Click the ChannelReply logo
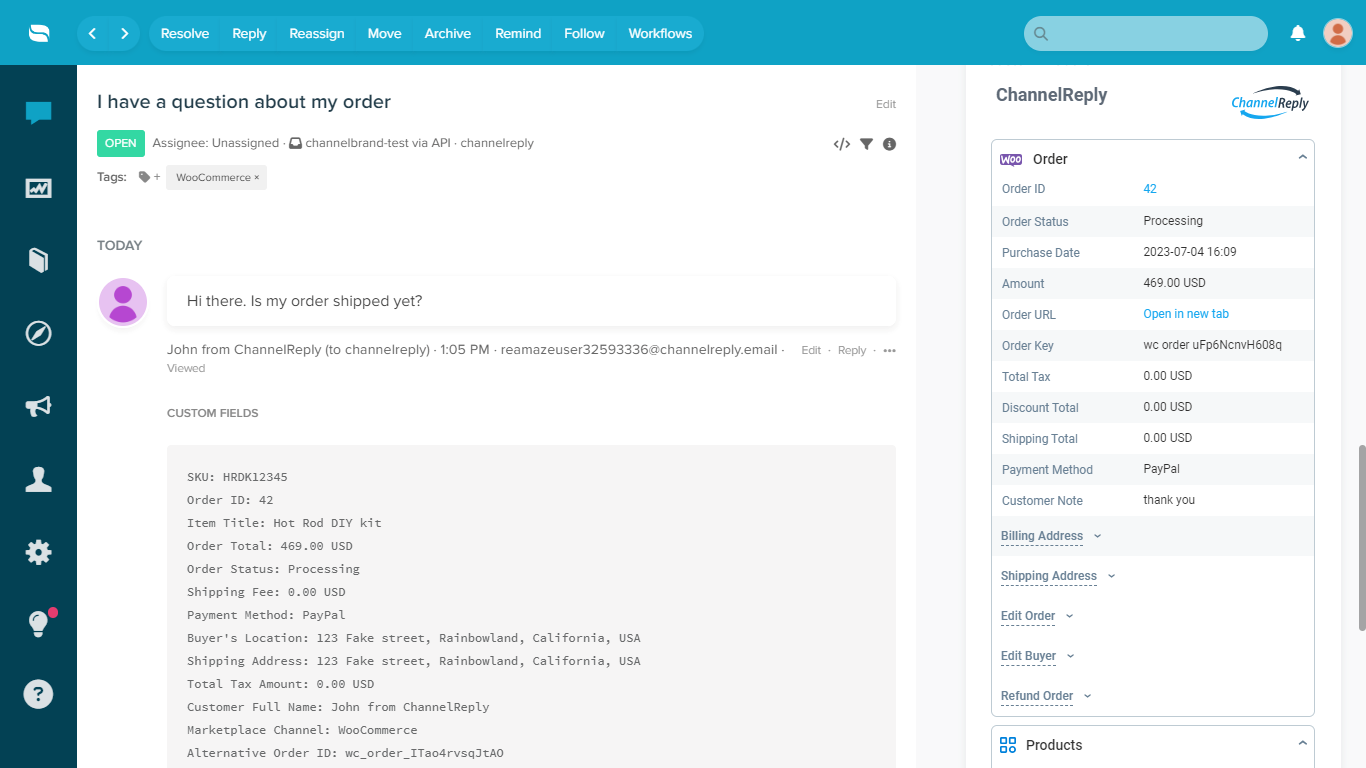The image size is (1366, 768). click(1270, 101)
